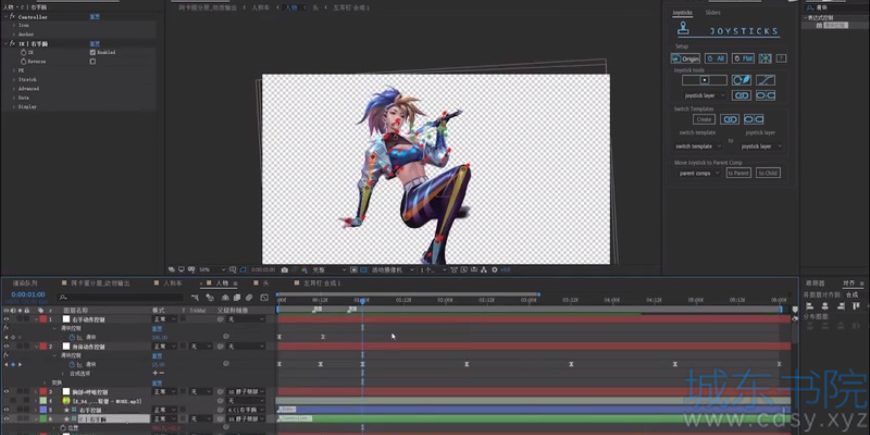This screenshot has height=435, width=870.
Task: Toggle the Reverse checkbox
Action: click(x=93, y=62)
